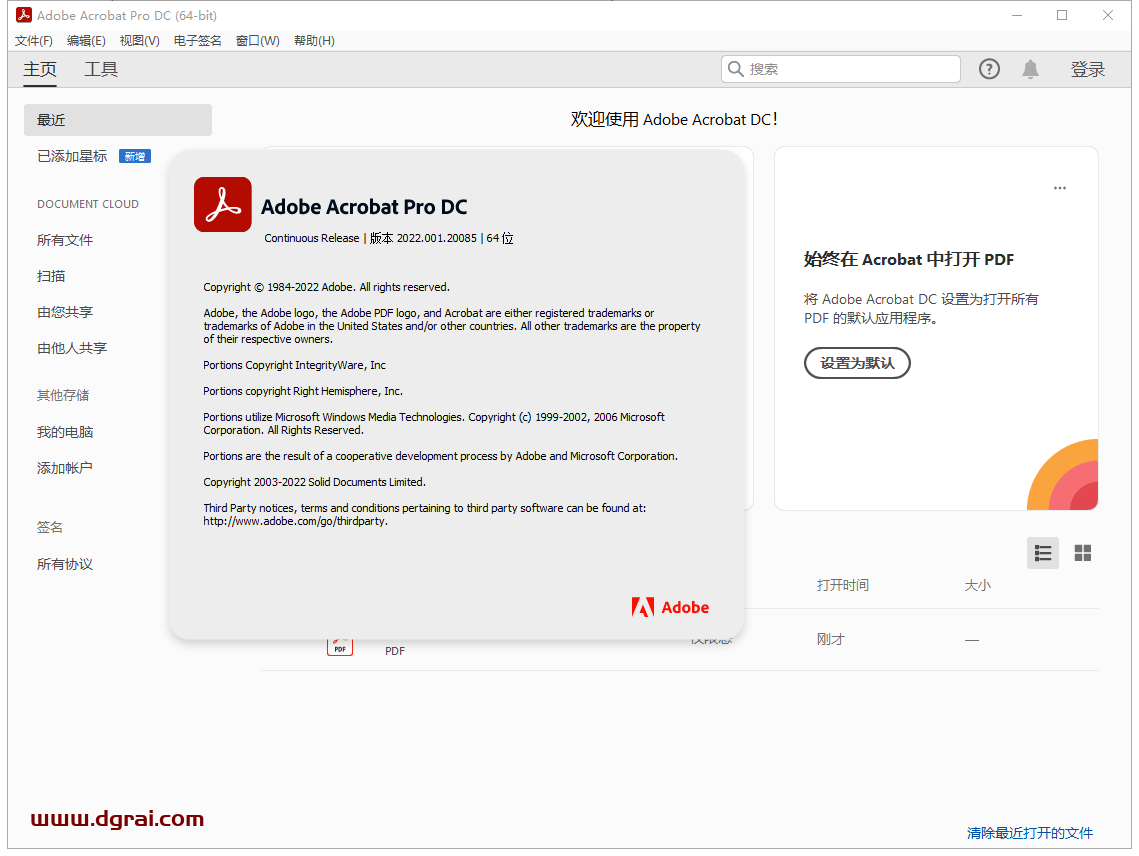
Task: Open the notifications bell icon
Action: point(1030,68)
